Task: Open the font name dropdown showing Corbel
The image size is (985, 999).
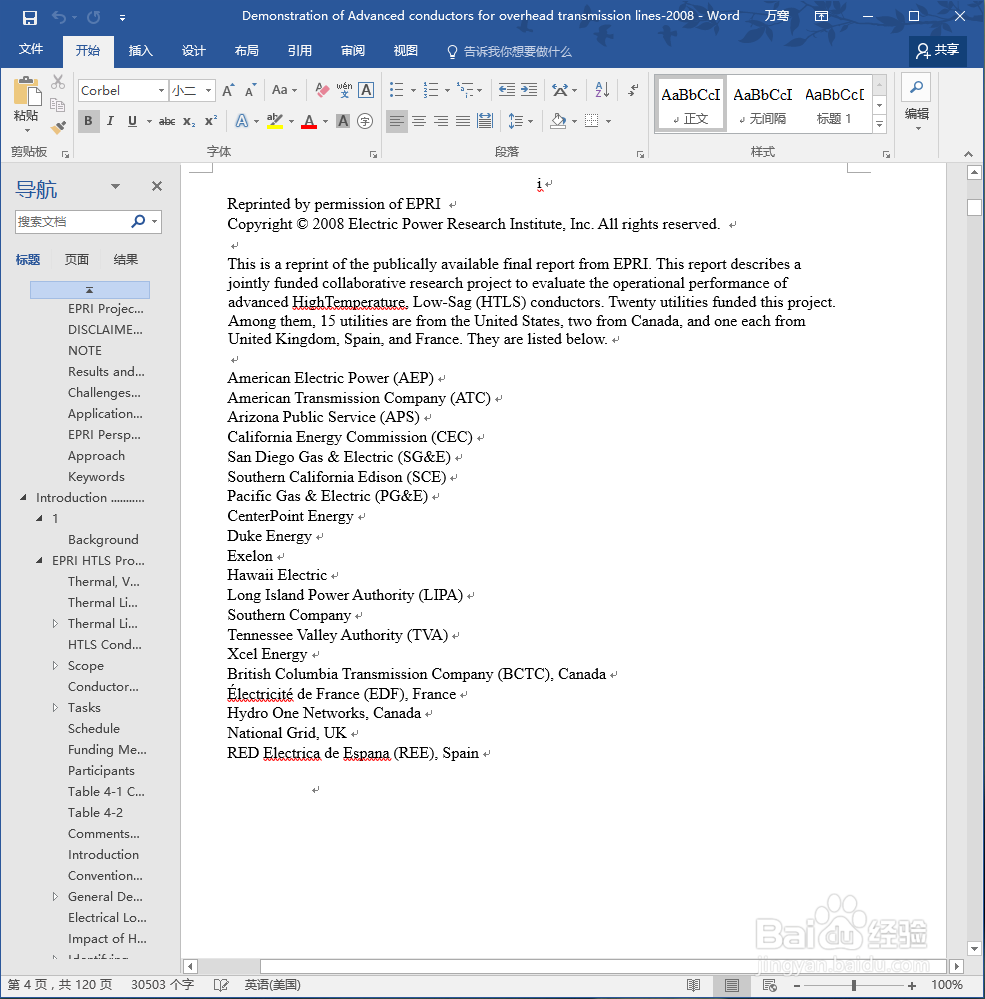Action: click(x=161, y=90)
